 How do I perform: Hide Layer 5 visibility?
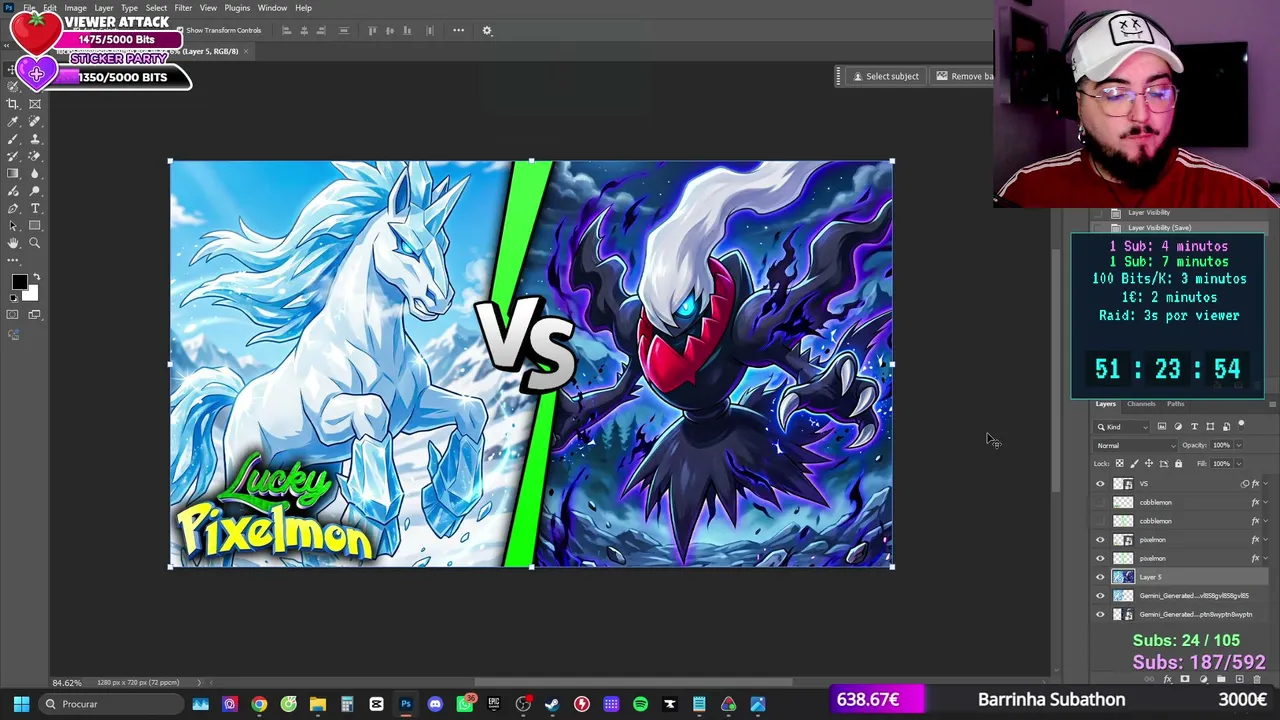click(x=1101, y=577)
